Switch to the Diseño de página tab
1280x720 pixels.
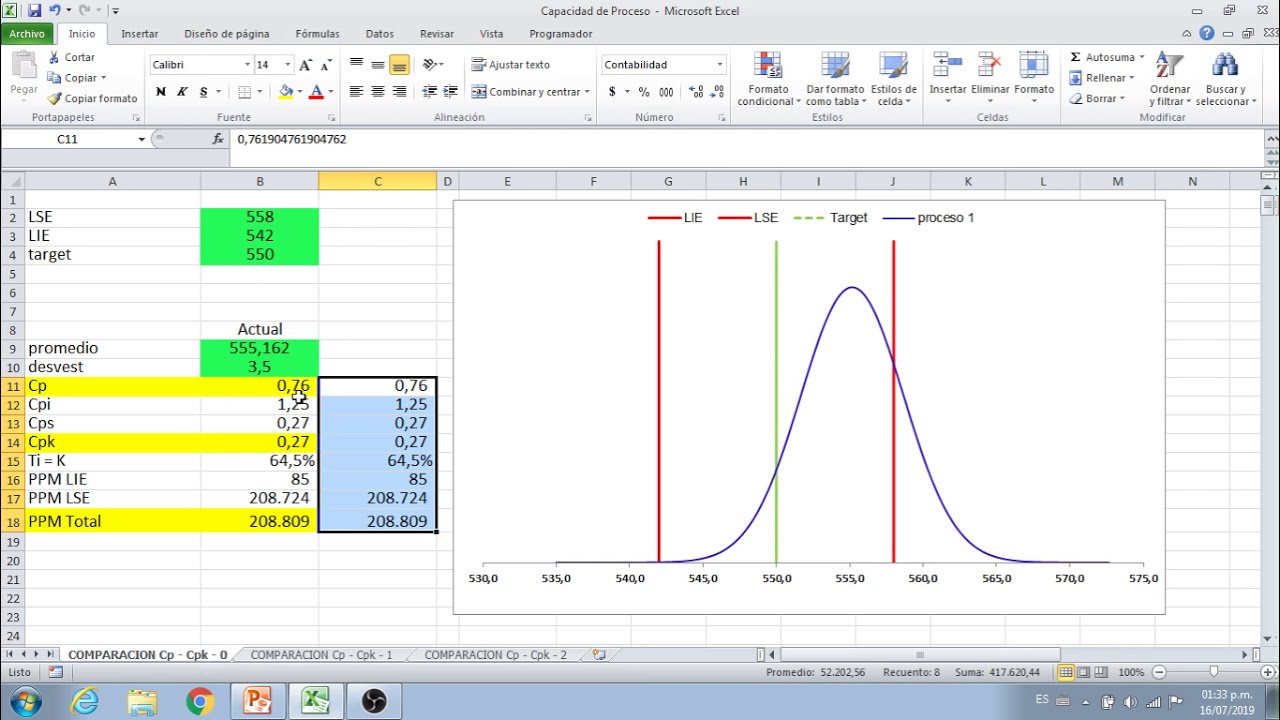click(226, 34)
